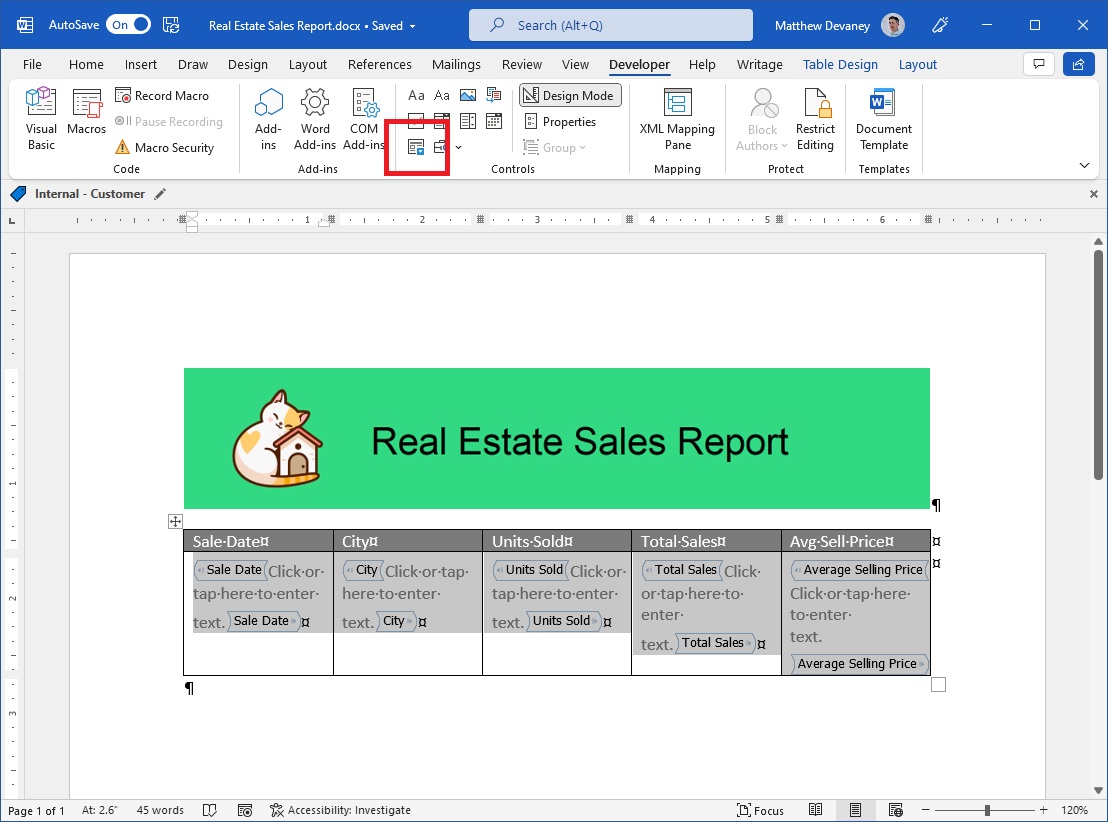The height and width of the screenshot is (822, 1108).
Task: Open the Macros dialog icon
Action: tap(86, 112)
